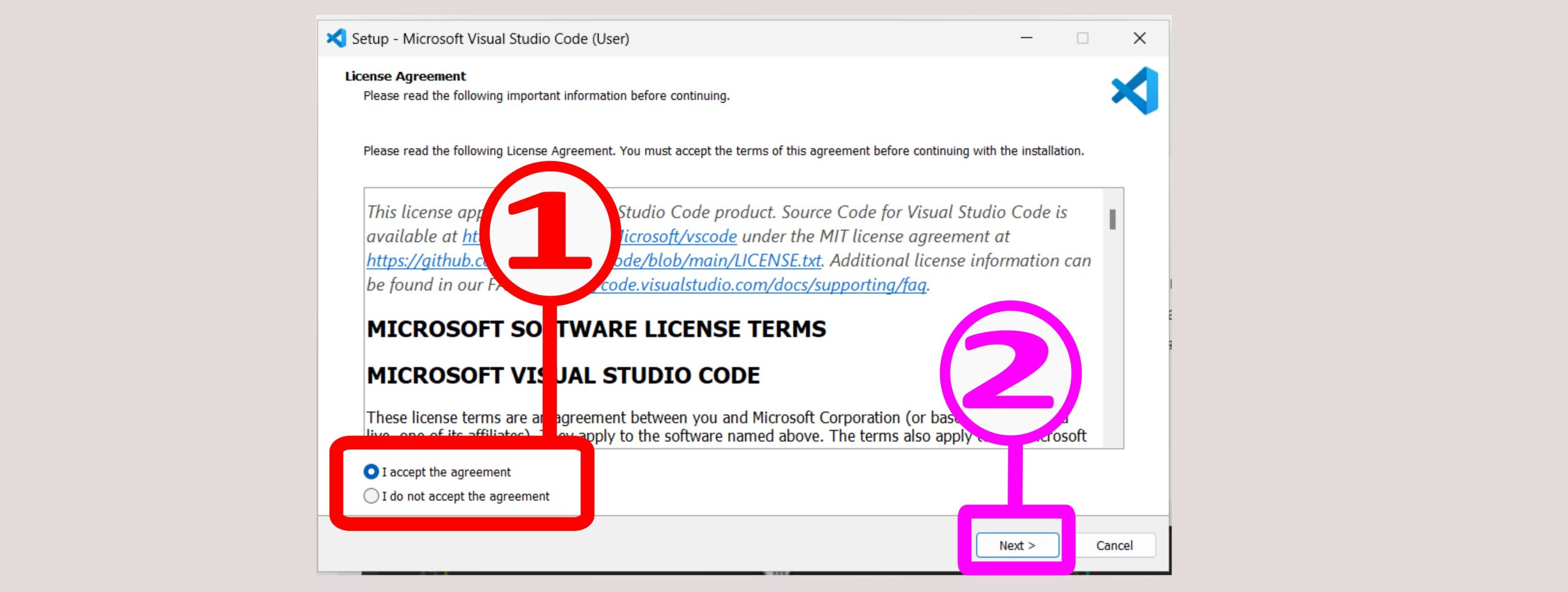Close the Setup window

tap(1139, 38)
